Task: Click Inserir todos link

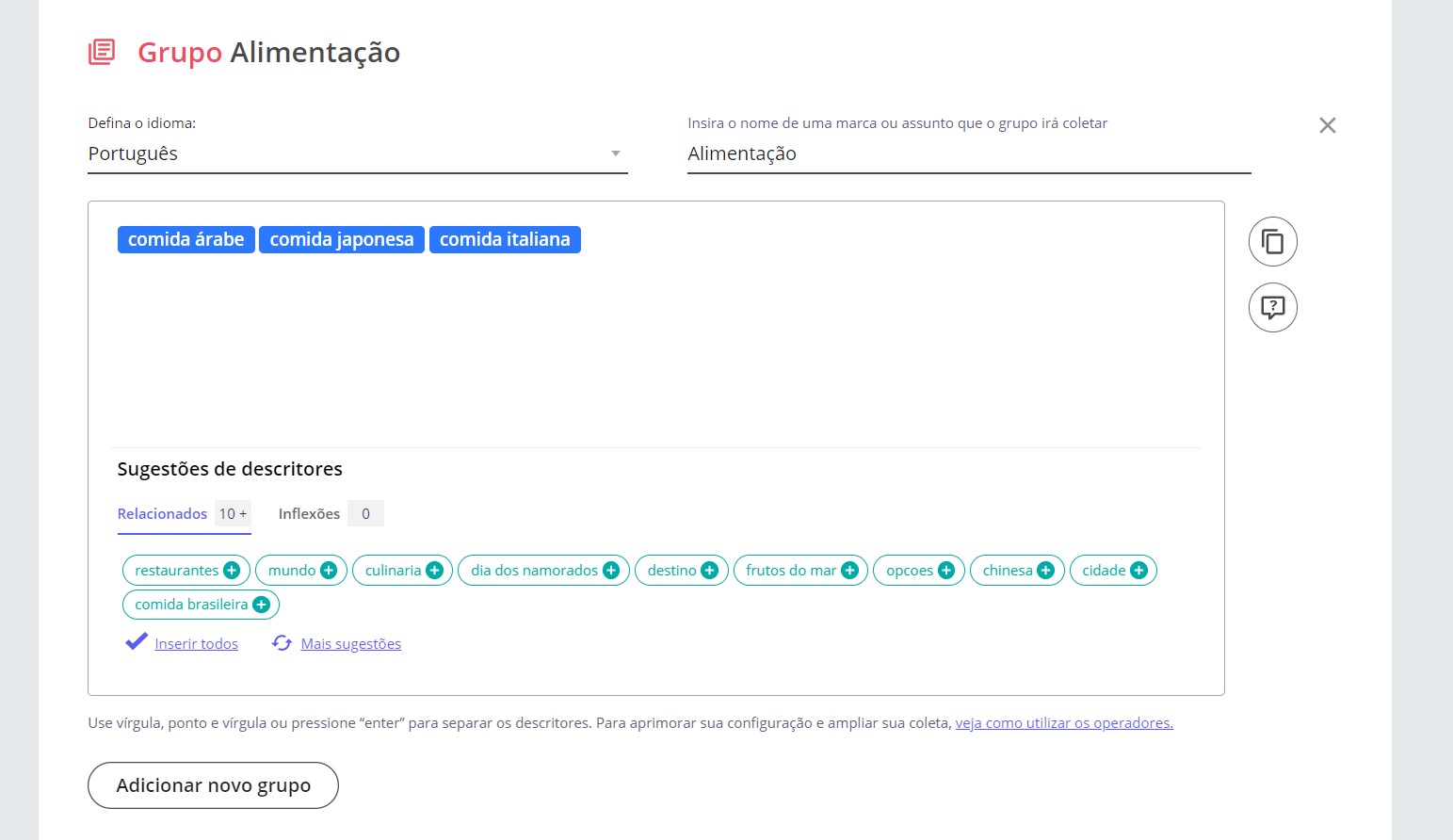Action: (197, 644)
